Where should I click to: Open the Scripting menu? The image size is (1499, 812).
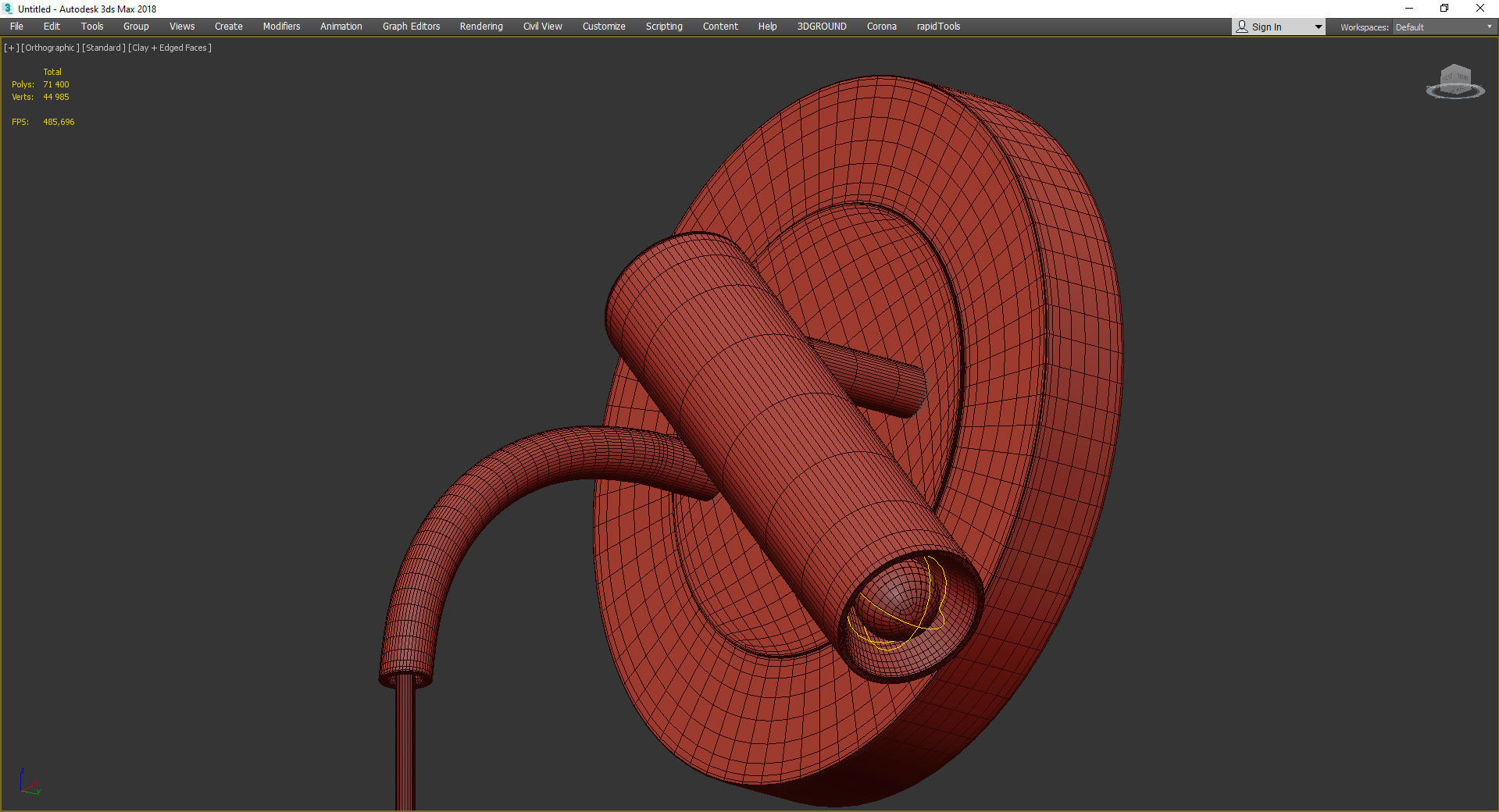point(663,27)
